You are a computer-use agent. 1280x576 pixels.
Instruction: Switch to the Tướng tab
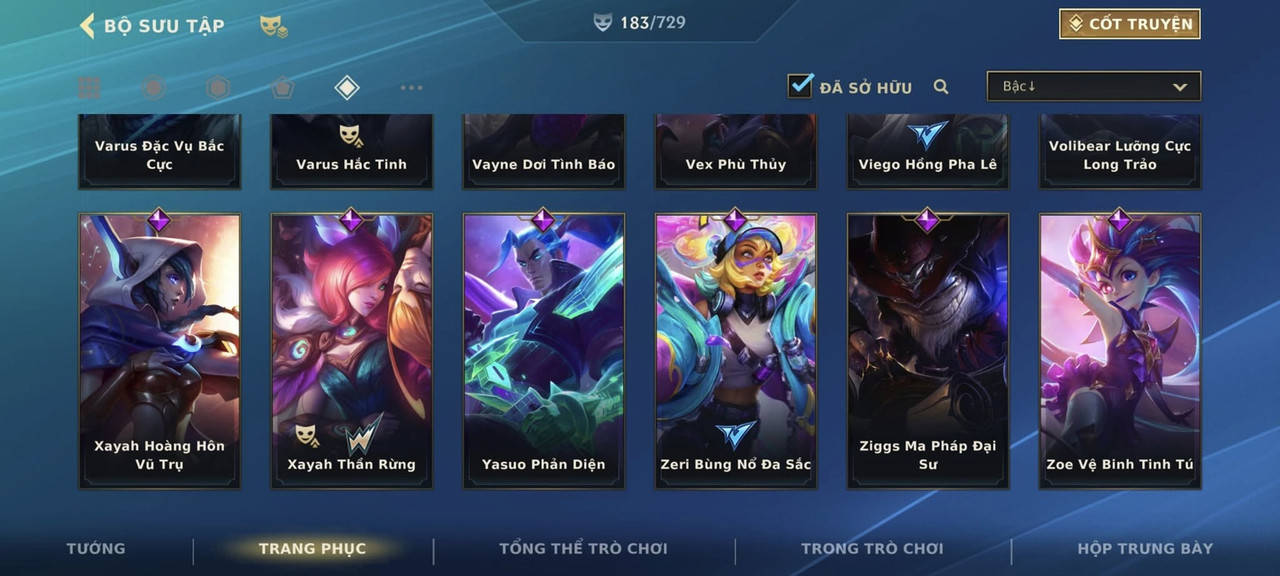point(96,548)
